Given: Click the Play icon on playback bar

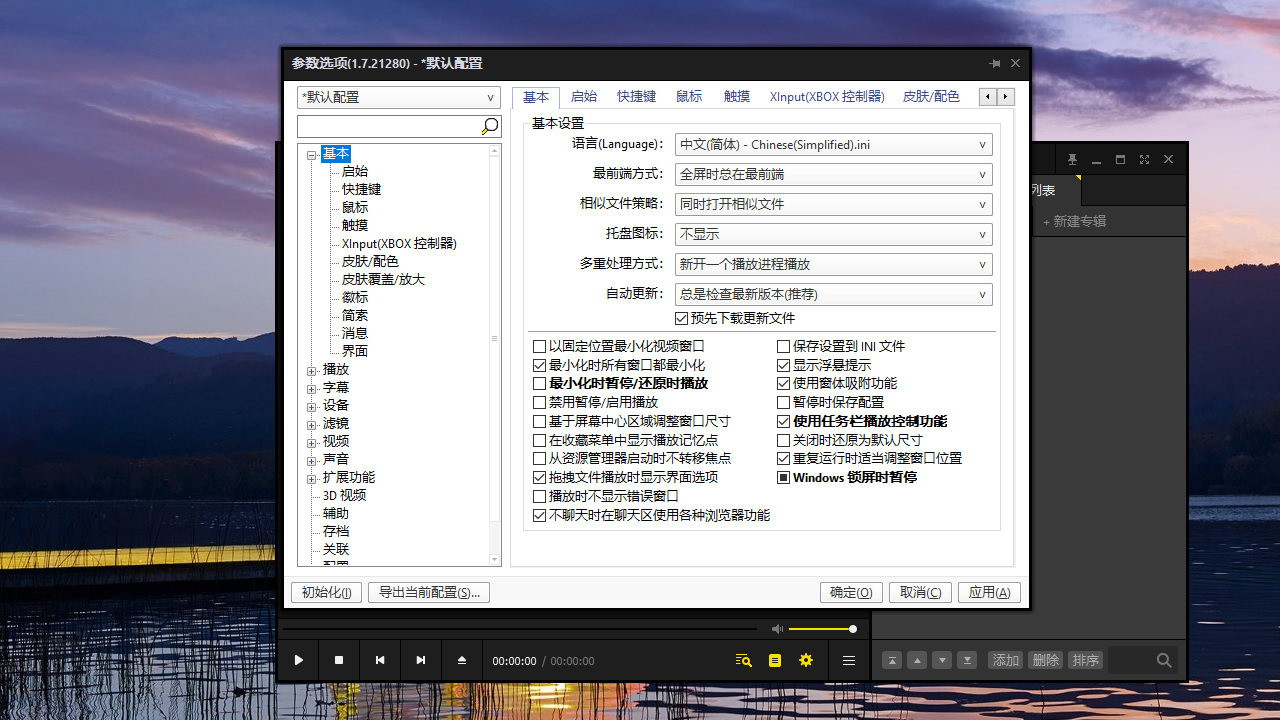Looking at the screenshot, I should tap(298, 660).
